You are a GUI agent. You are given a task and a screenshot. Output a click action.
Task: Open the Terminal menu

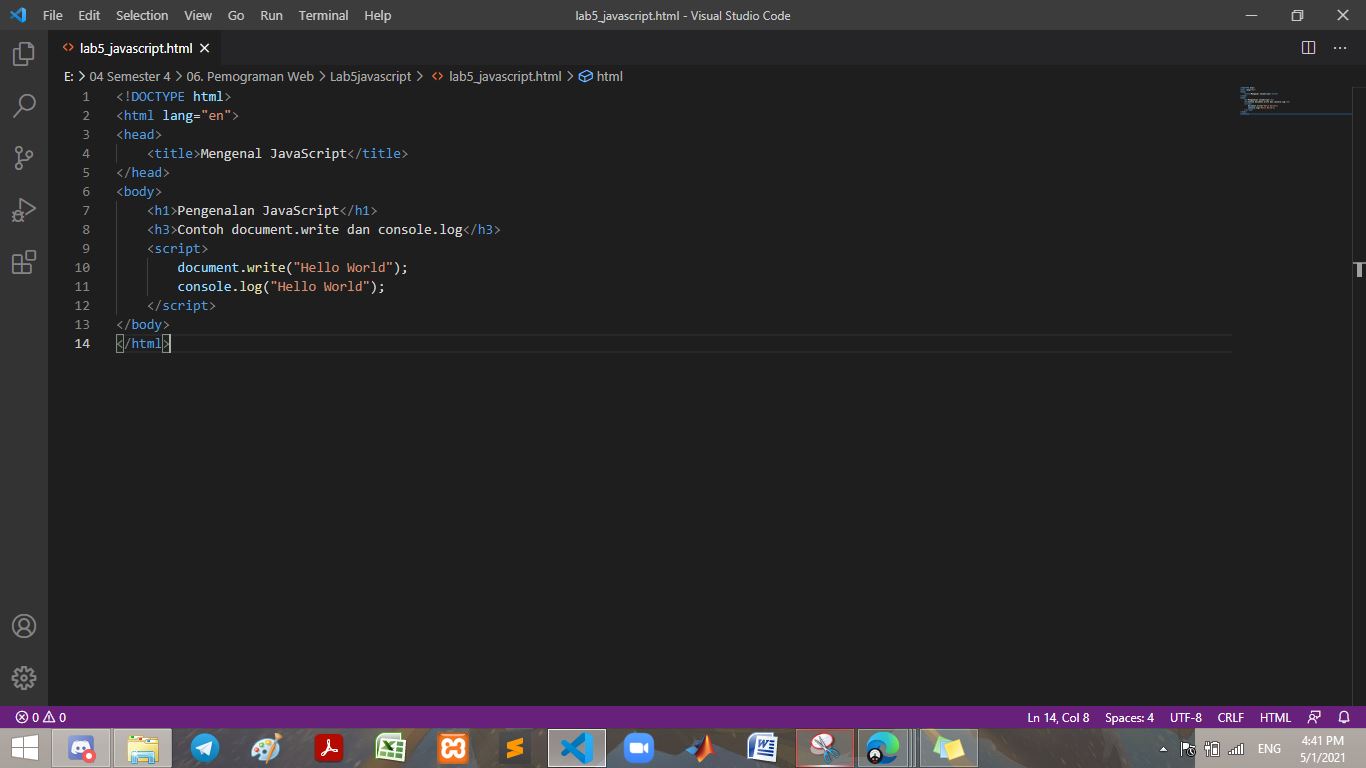(322, 15)
